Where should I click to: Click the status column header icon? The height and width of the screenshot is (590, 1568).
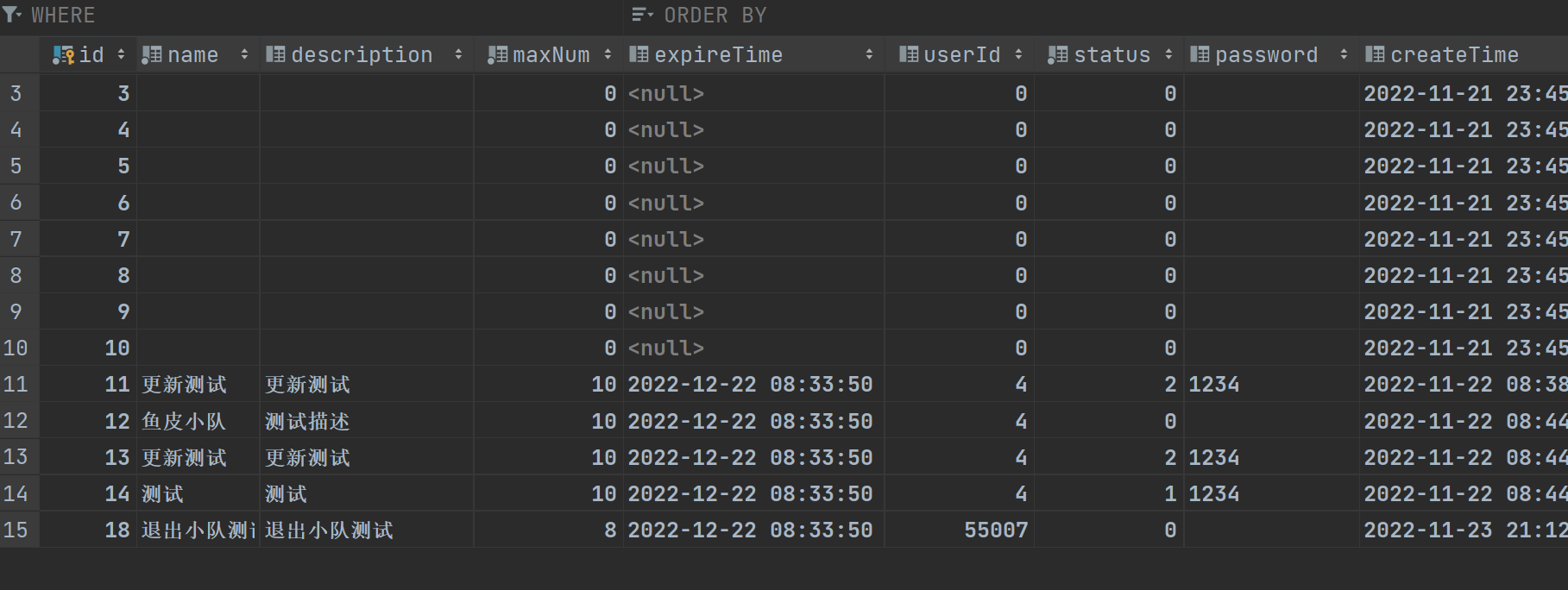point(1057,55)
